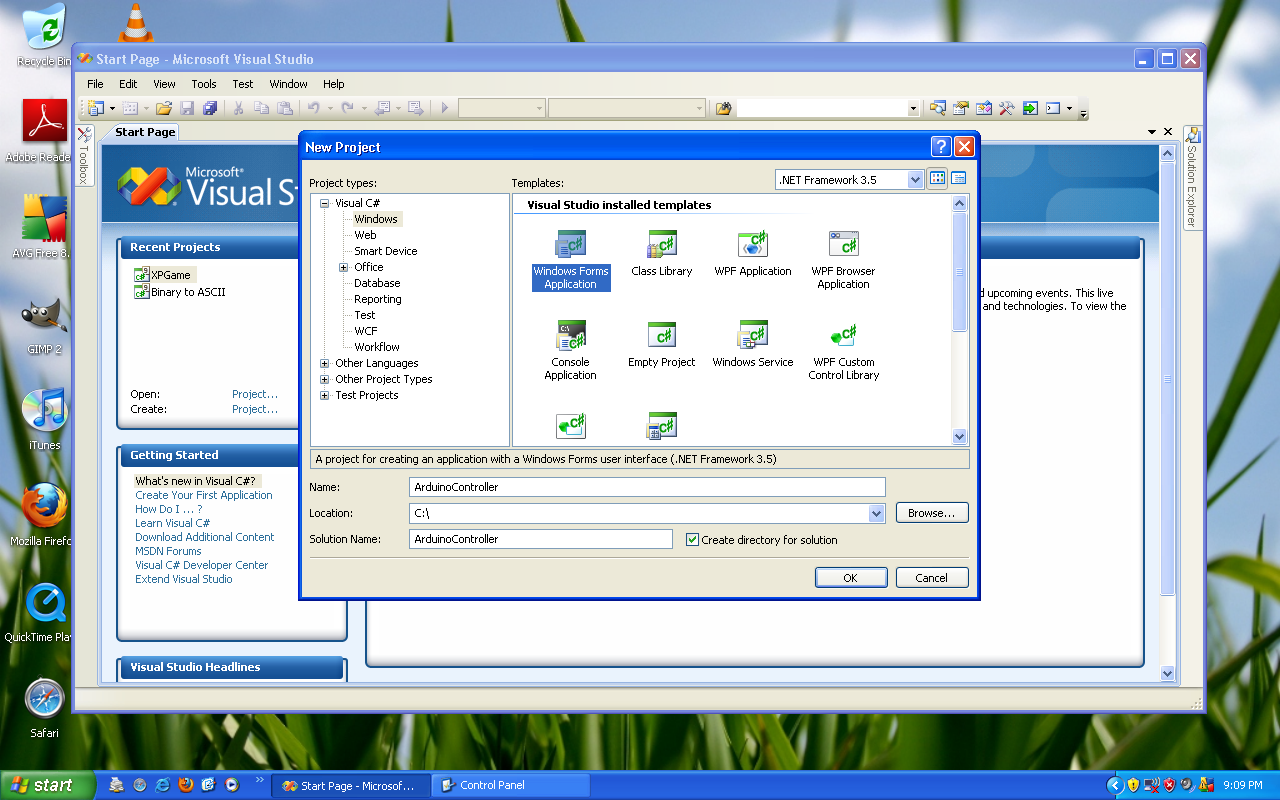The width and height of the screenshot is (1280, 800).
Task: Uncheck Create directory for solution
Action: 692,540
